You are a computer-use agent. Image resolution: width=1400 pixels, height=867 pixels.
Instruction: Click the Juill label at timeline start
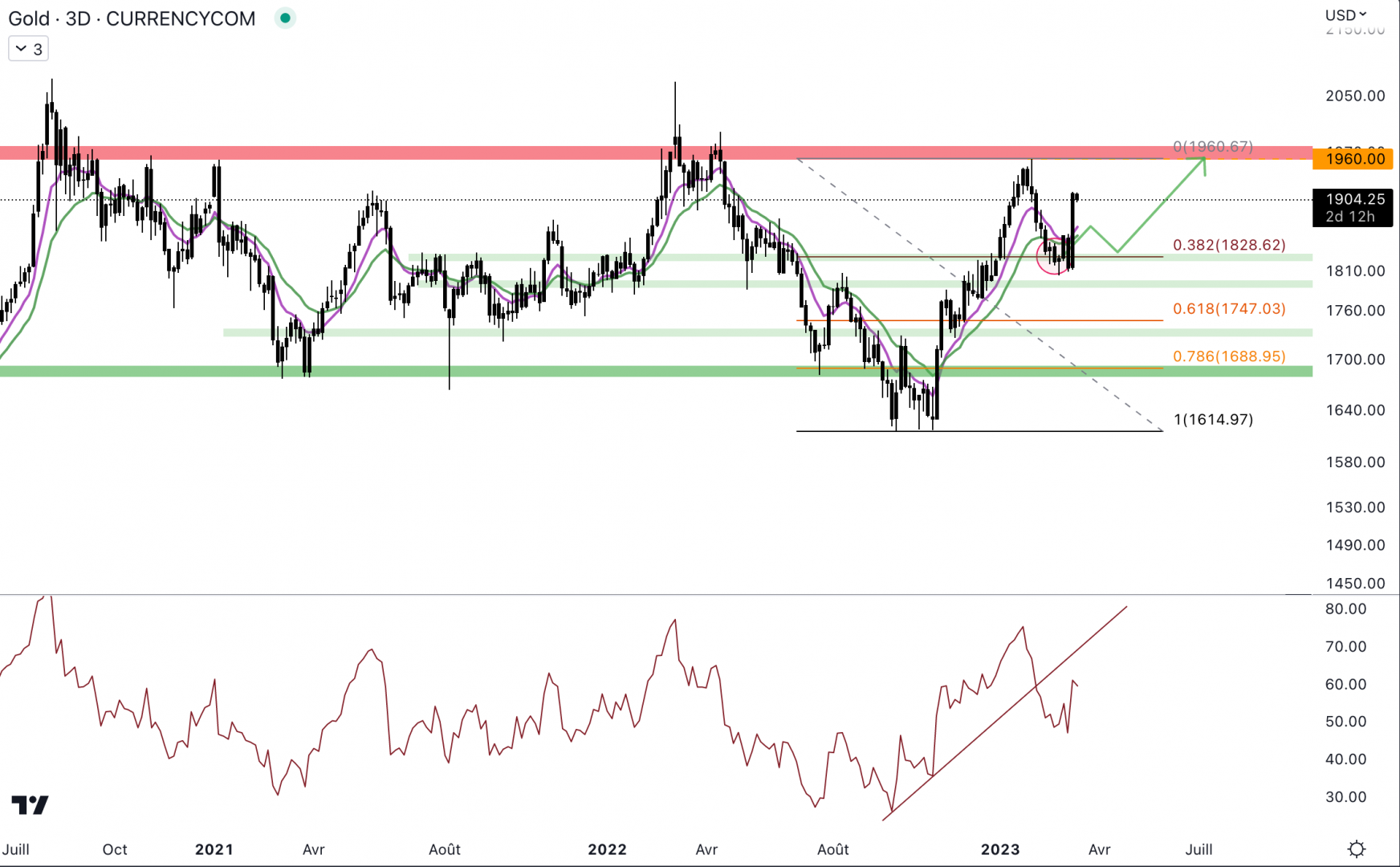(16, 849)
